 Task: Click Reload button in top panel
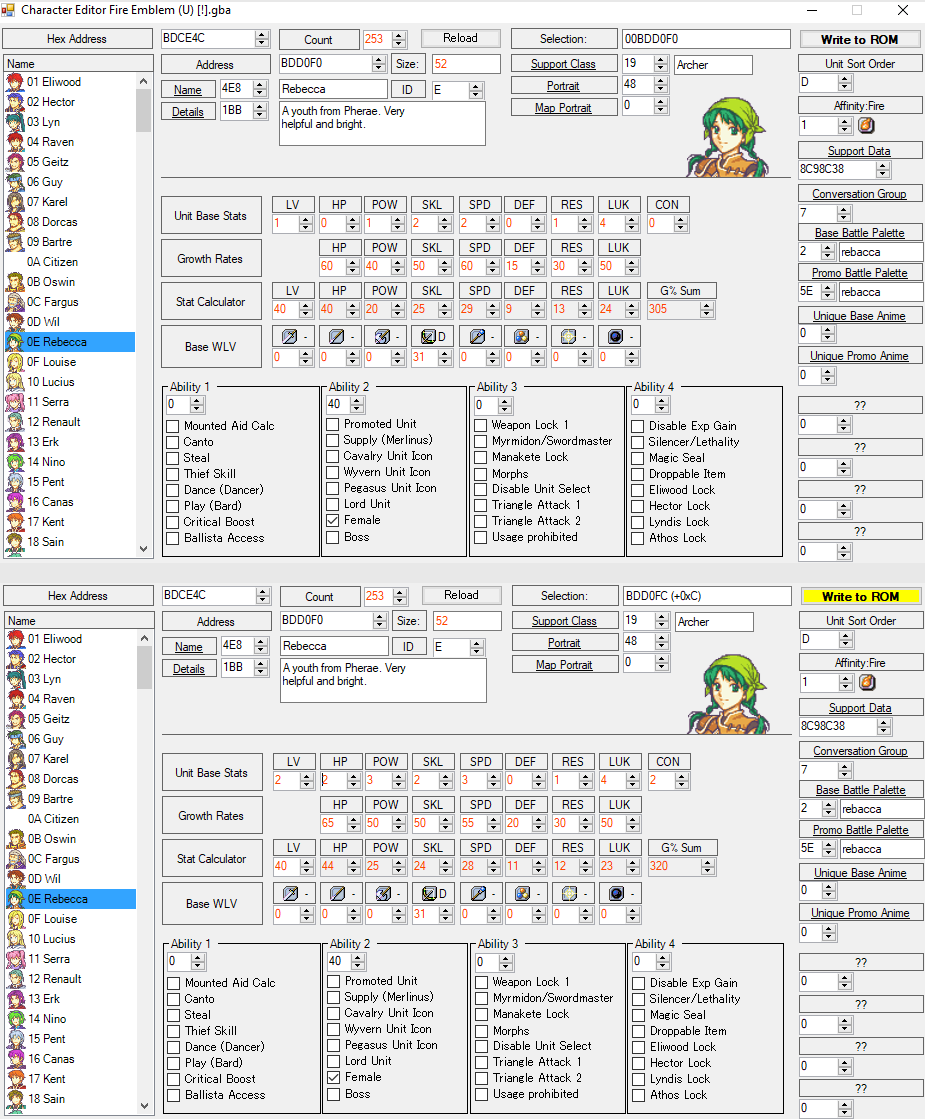pyautogui.click(x=460, y=39)
